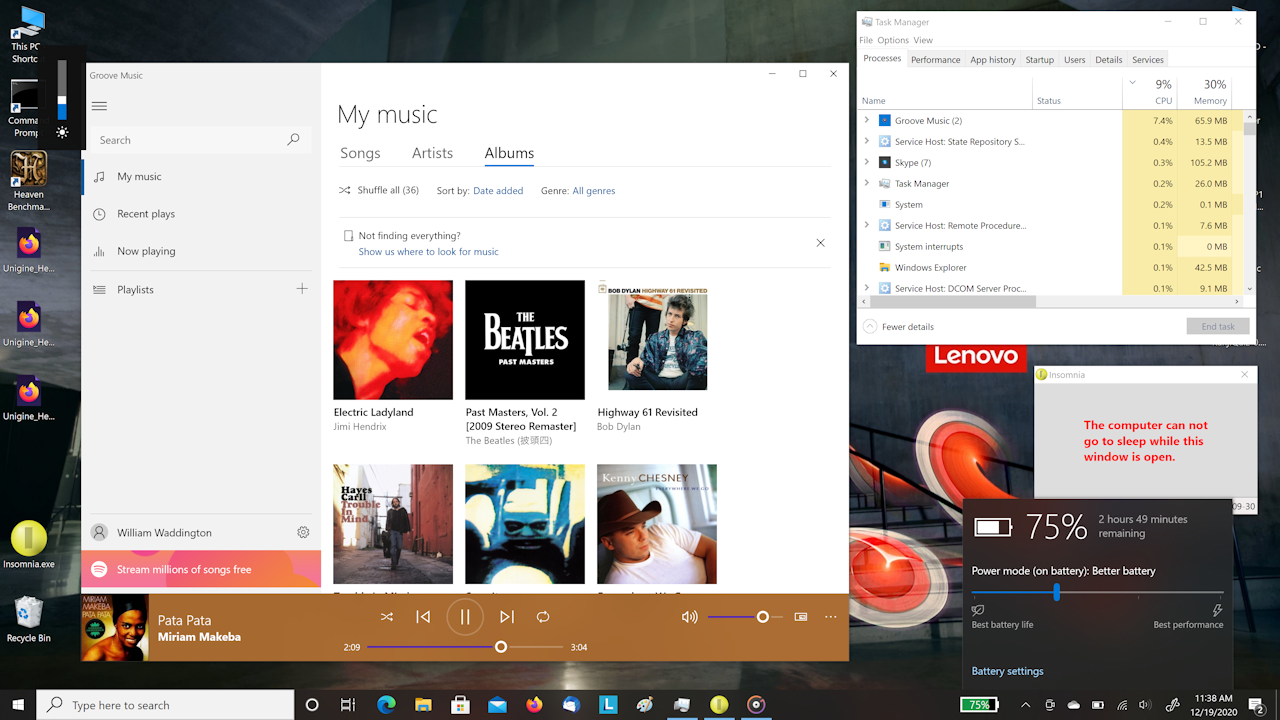Click the song seek progress slider
The image size is (1280, 720).
pos(465,647)
